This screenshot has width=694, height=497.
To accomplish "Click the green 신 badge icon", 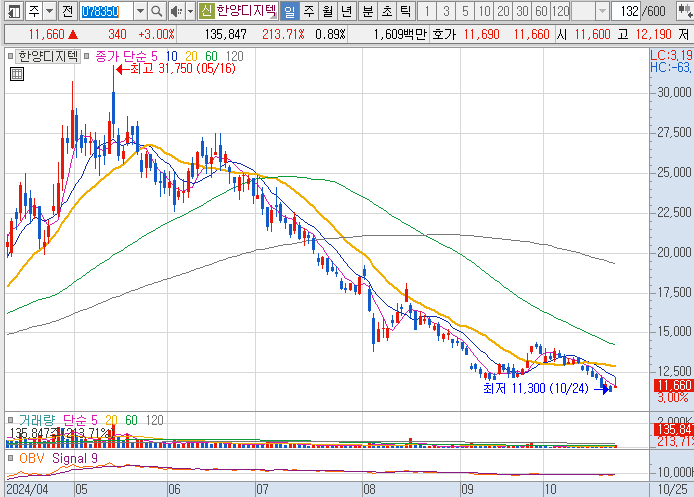I will (206, 11).
